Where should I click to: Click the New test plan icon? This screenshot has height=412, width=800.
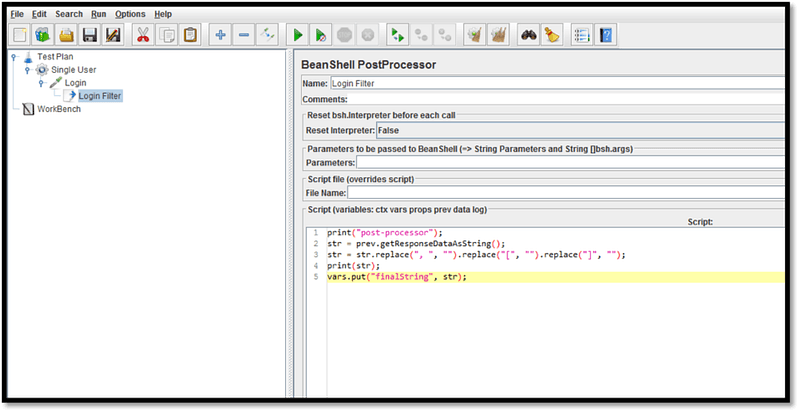point(19,35)
